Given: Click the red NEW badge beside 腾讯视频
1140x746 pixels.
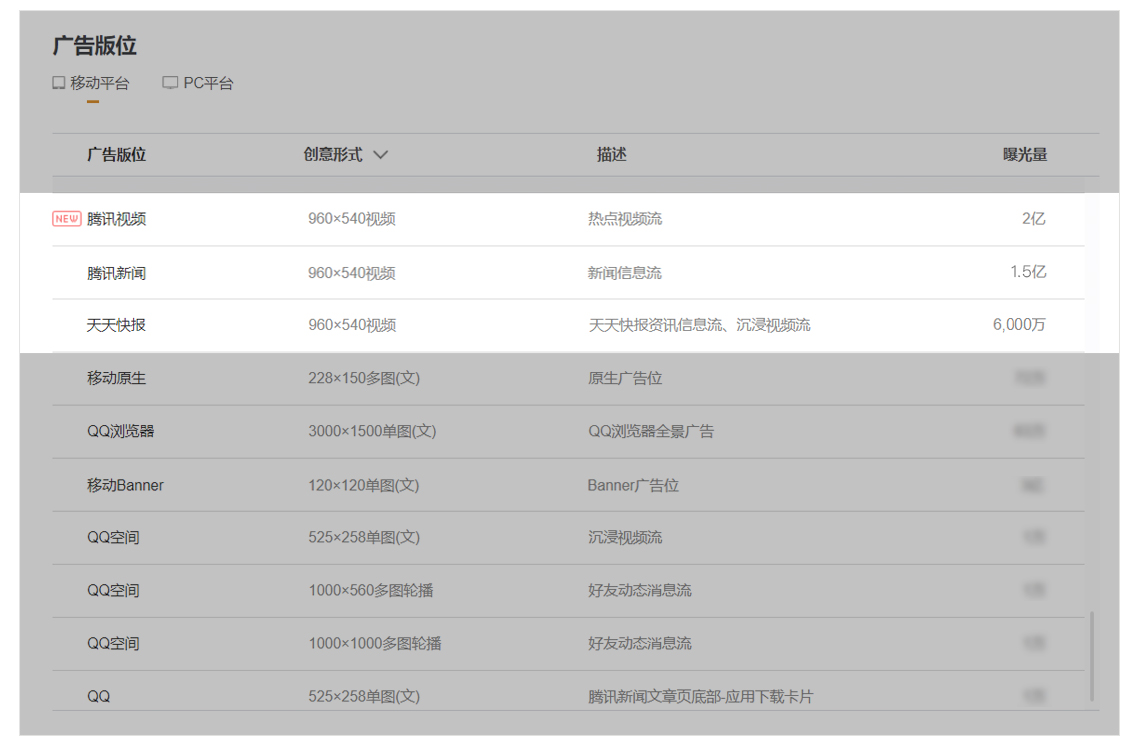Looking at the screenshot, I should click(67, 219).
